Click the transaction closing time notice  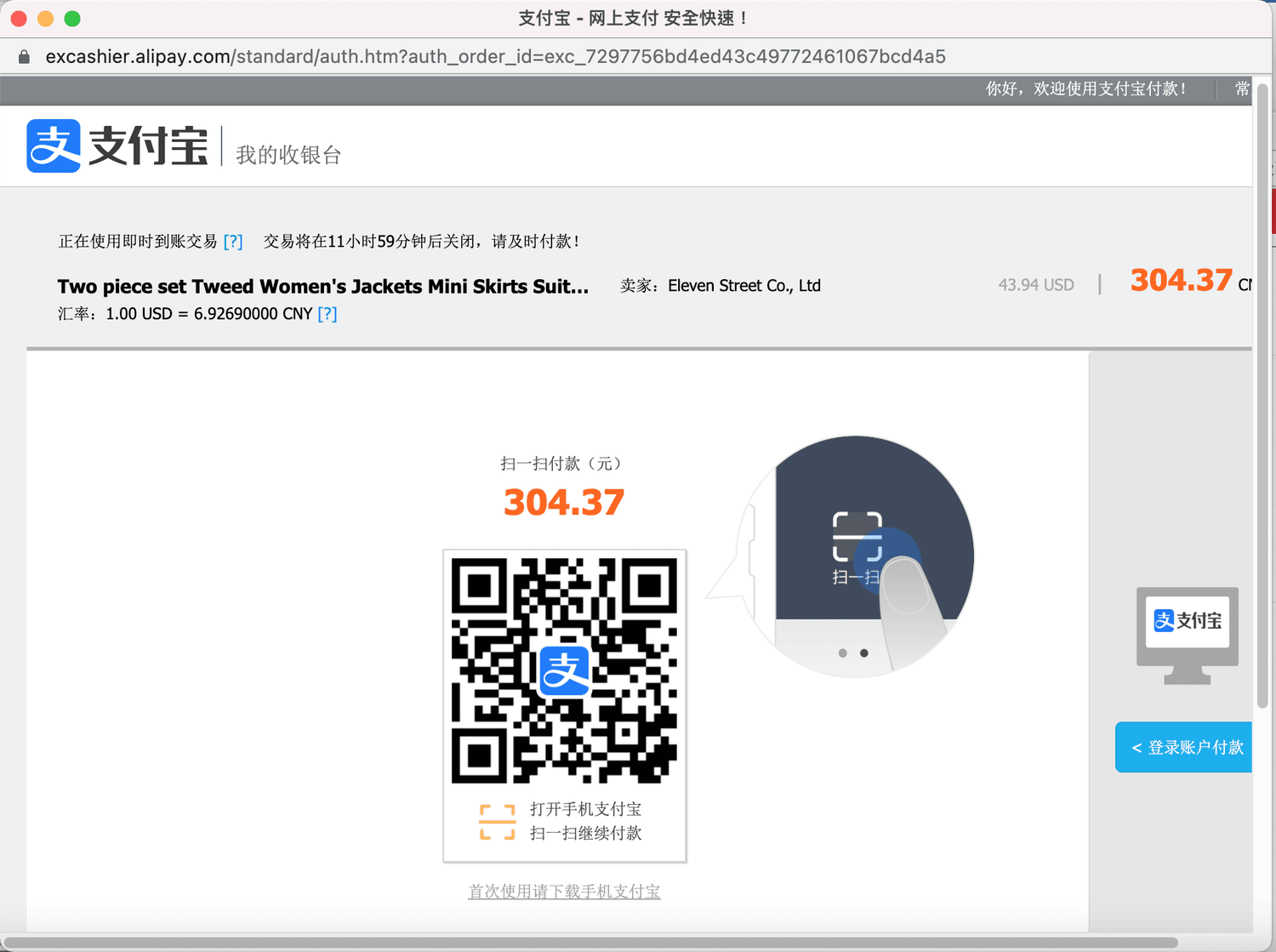click(422, 242)
